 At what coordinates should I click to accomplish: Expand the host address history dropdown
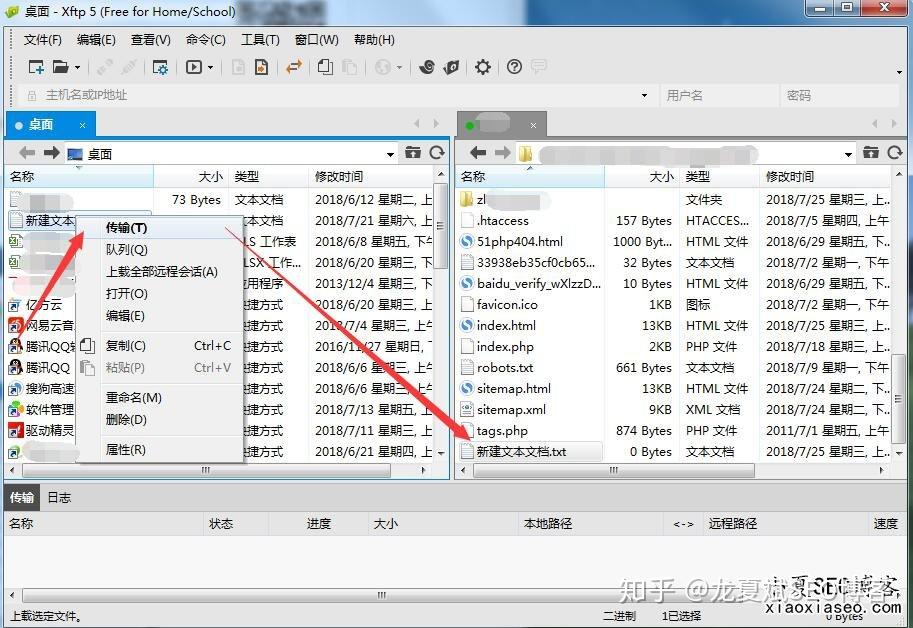coord(644,95)
